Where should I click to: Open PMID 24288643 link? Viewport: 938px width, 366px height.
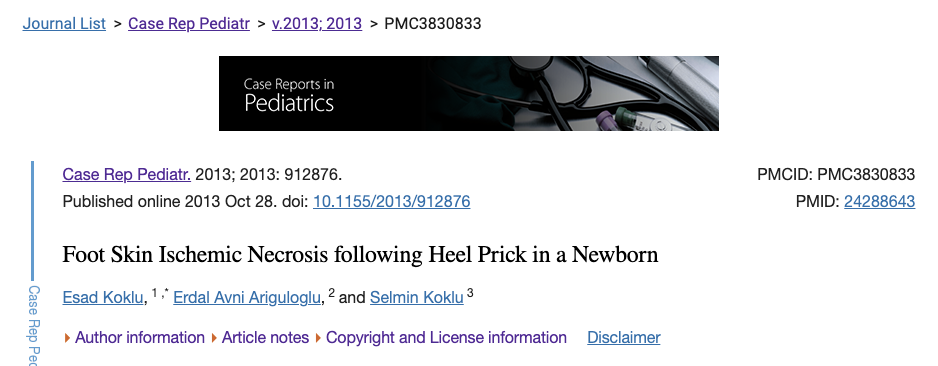[879, 202]
